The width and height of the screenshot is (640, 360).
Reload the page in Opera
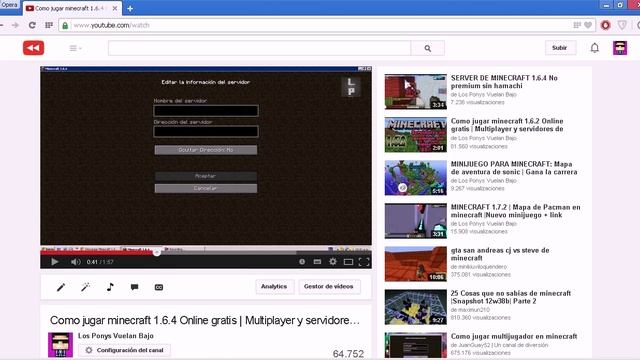click(32, 25)
